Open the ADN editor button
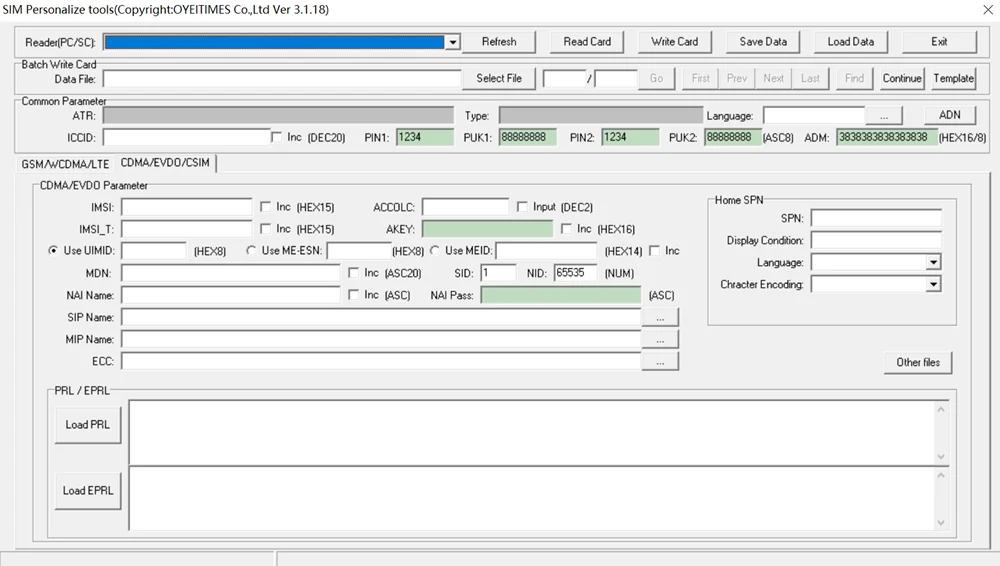This screenshot has height=566, width=1000. [x=949, y=115]
